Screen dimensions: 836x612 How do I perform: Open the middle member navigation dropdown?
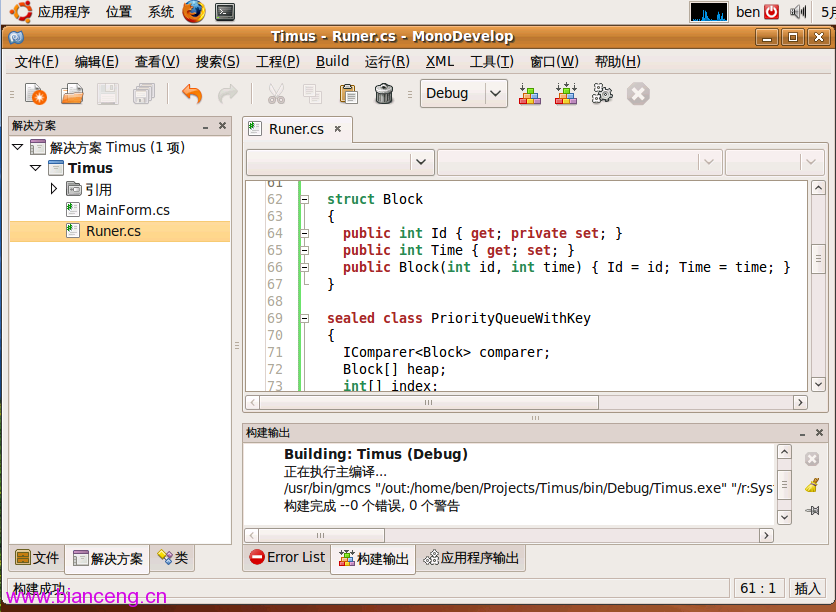click(580, 162)
